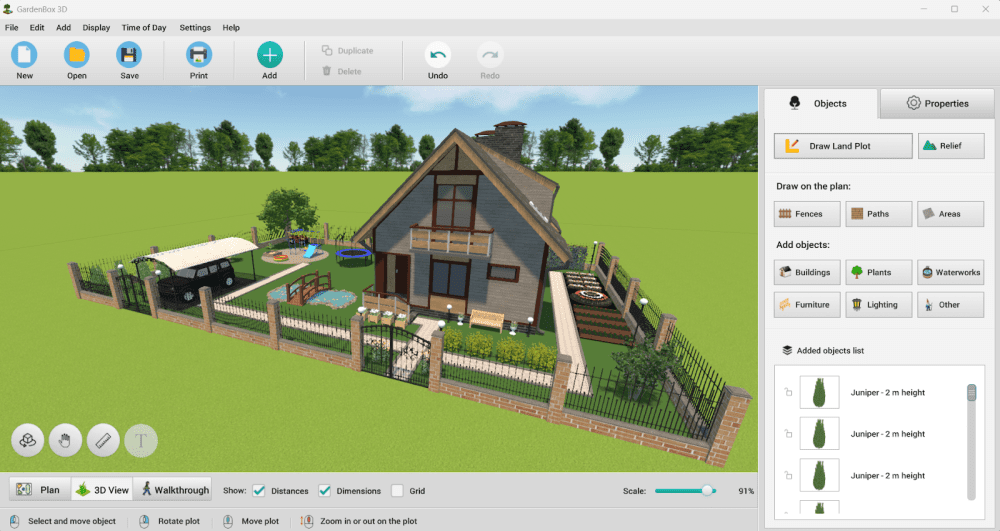Undo the last action
This screenshot has width=1000, height=531.
tap(438, 55)
